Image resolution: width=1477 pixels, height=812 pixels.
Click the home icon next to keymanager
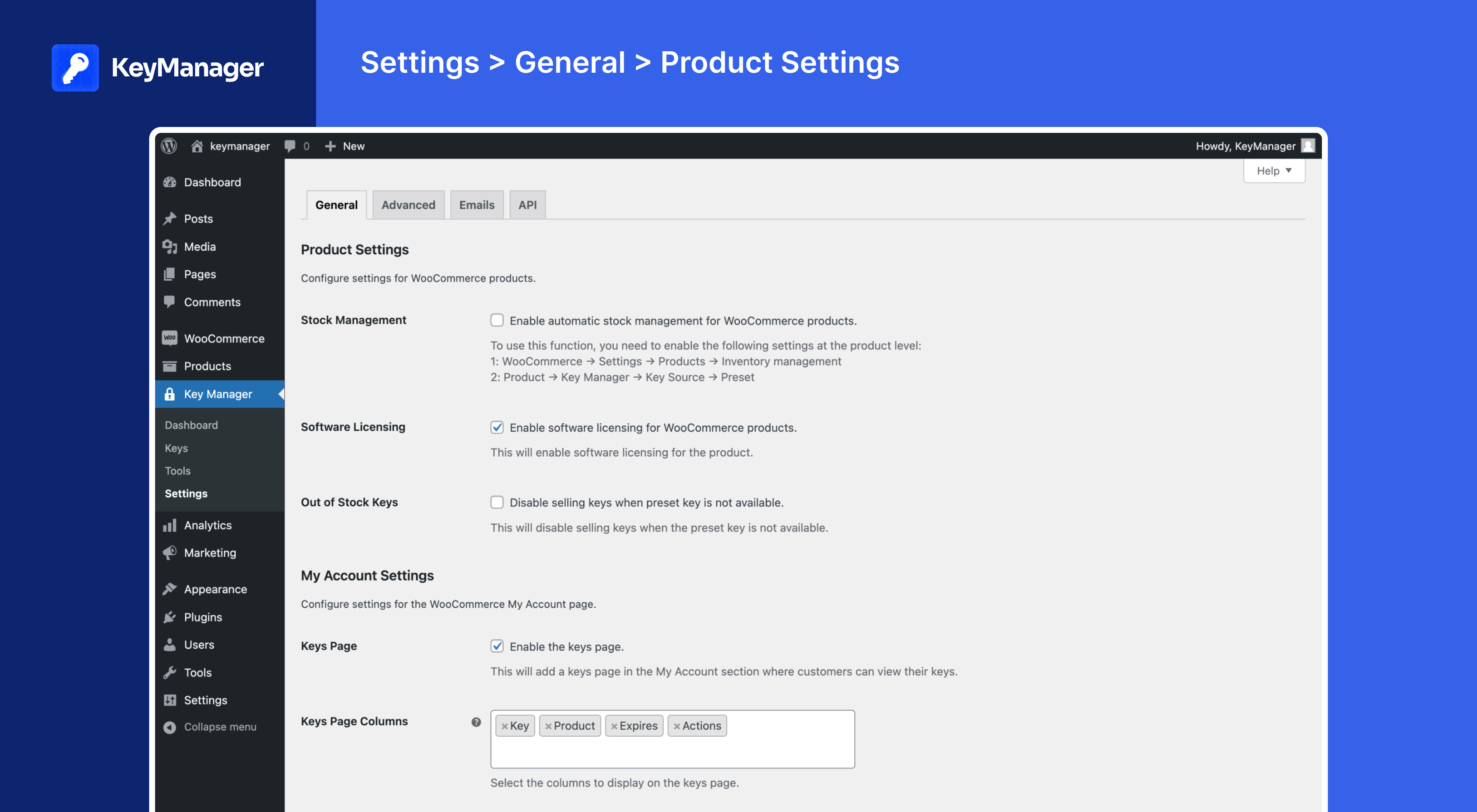197,146
